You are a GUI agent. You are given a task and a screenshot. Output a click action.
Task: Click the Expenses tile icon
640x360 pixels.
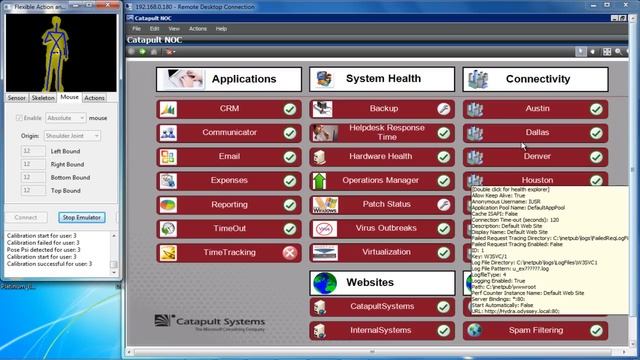click(x=168, y=181)
